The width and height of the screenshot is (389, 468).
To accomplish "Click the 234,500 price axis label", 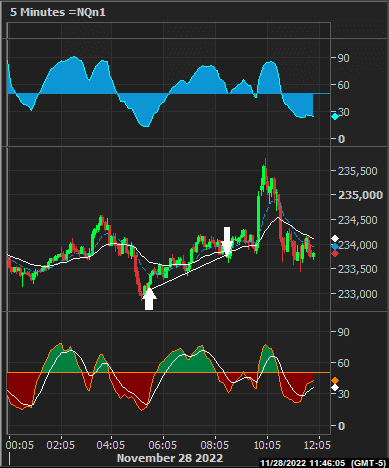I will 358,220.
